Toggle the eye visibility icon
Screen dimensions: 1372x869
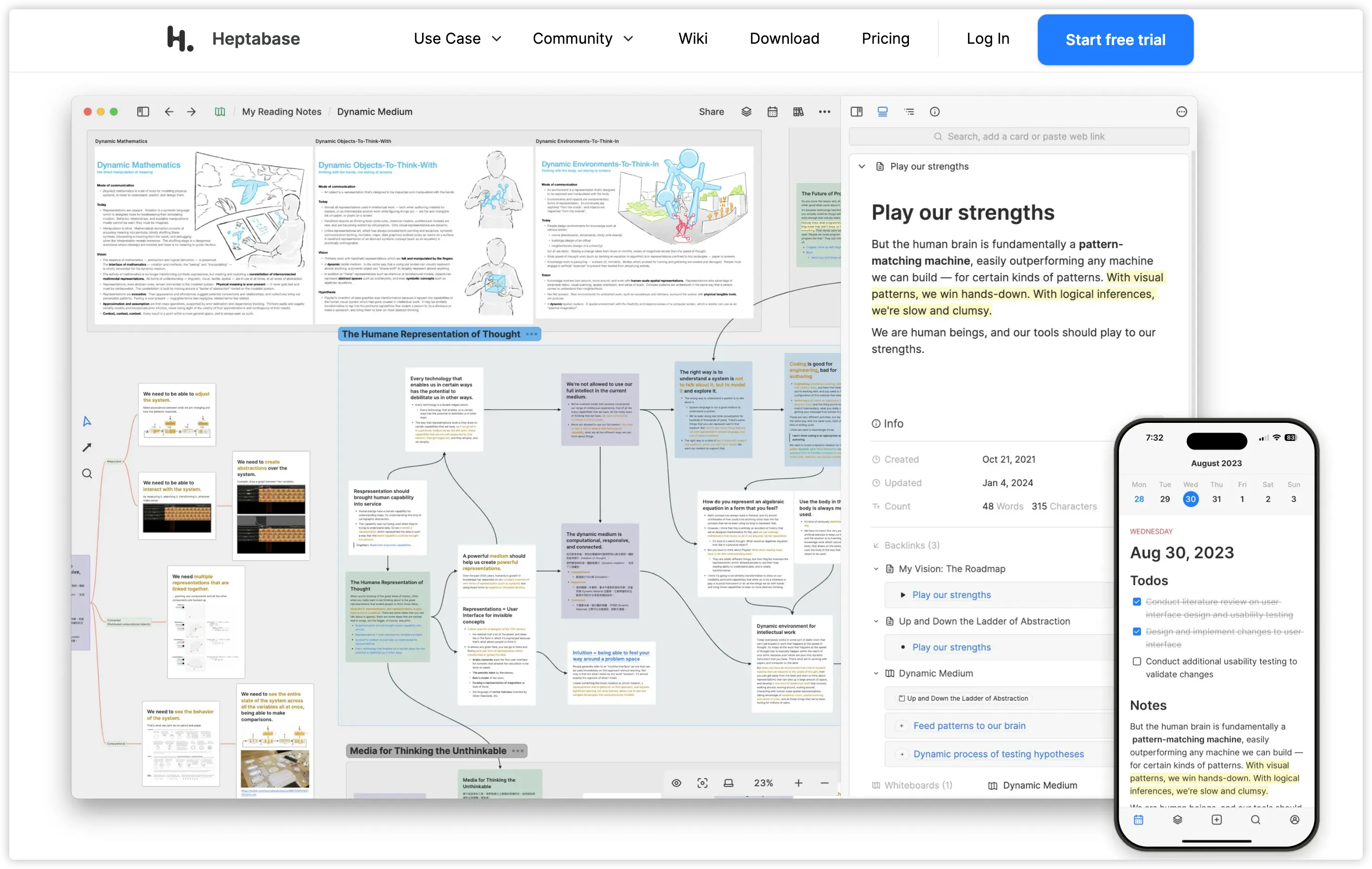point(676,783)
